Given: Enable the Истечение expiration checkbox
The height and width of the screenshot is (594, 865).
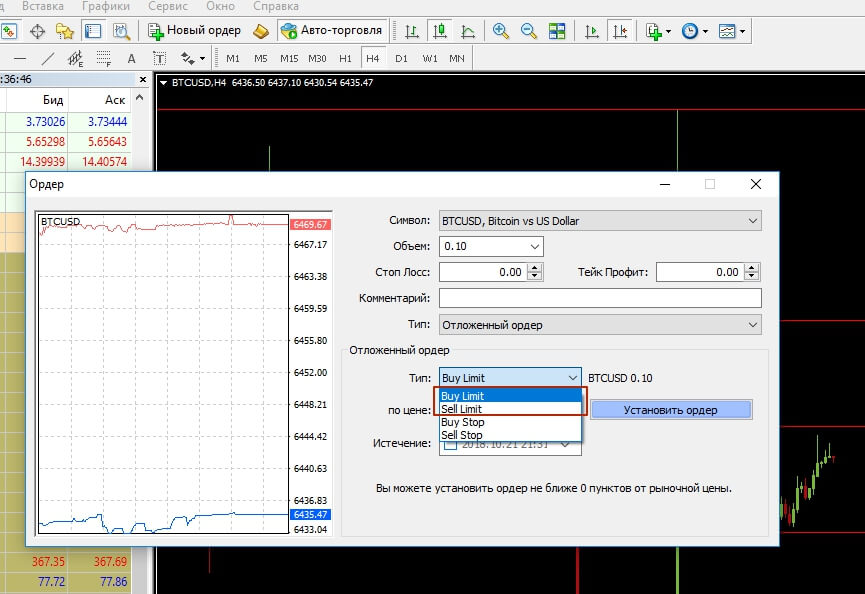Looking at the screenshot, I should [x=449, y=444].
